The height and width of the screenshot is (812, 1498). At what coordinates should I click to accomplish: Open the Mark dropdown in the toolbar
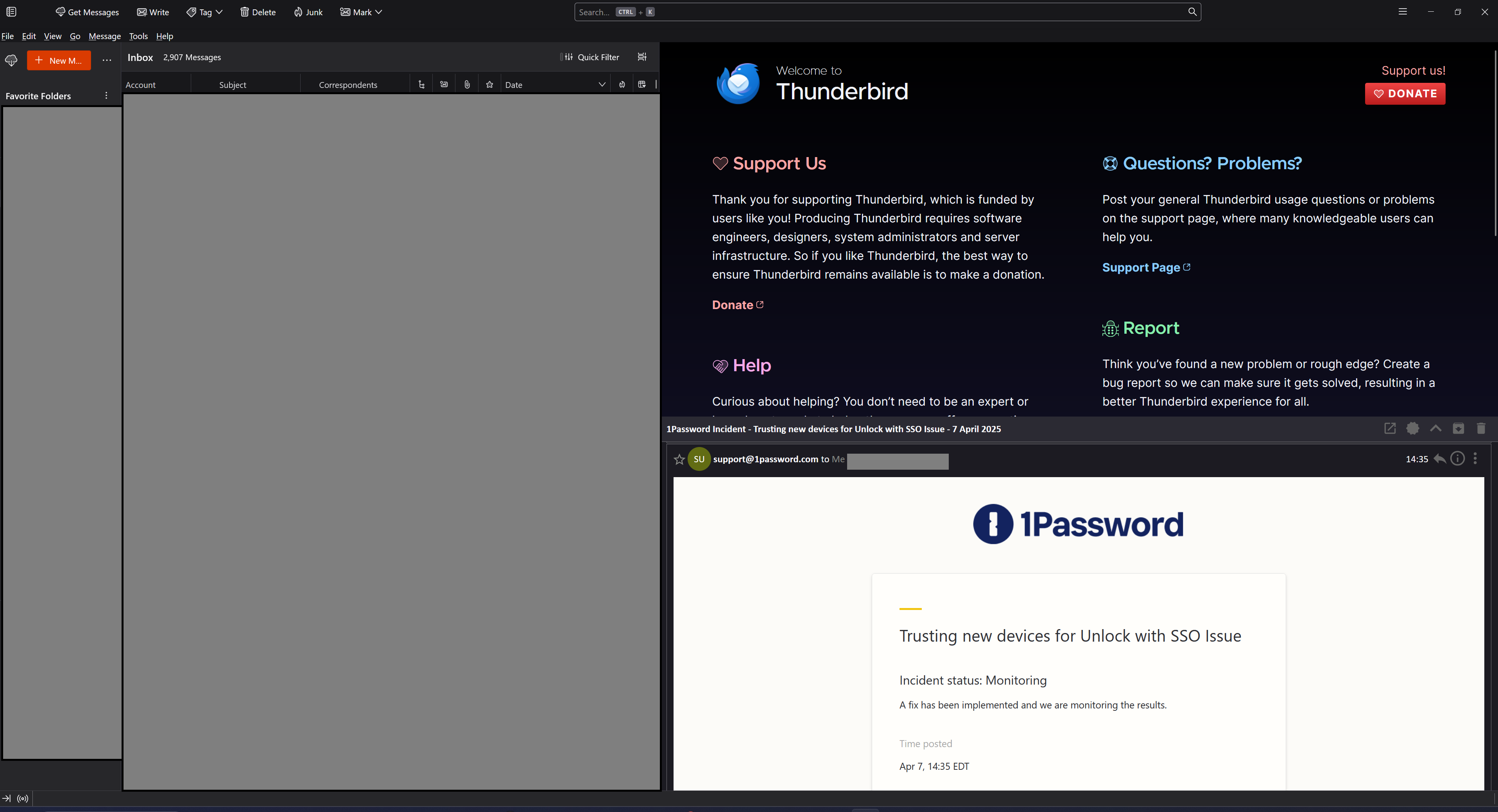tap(361, 12)
